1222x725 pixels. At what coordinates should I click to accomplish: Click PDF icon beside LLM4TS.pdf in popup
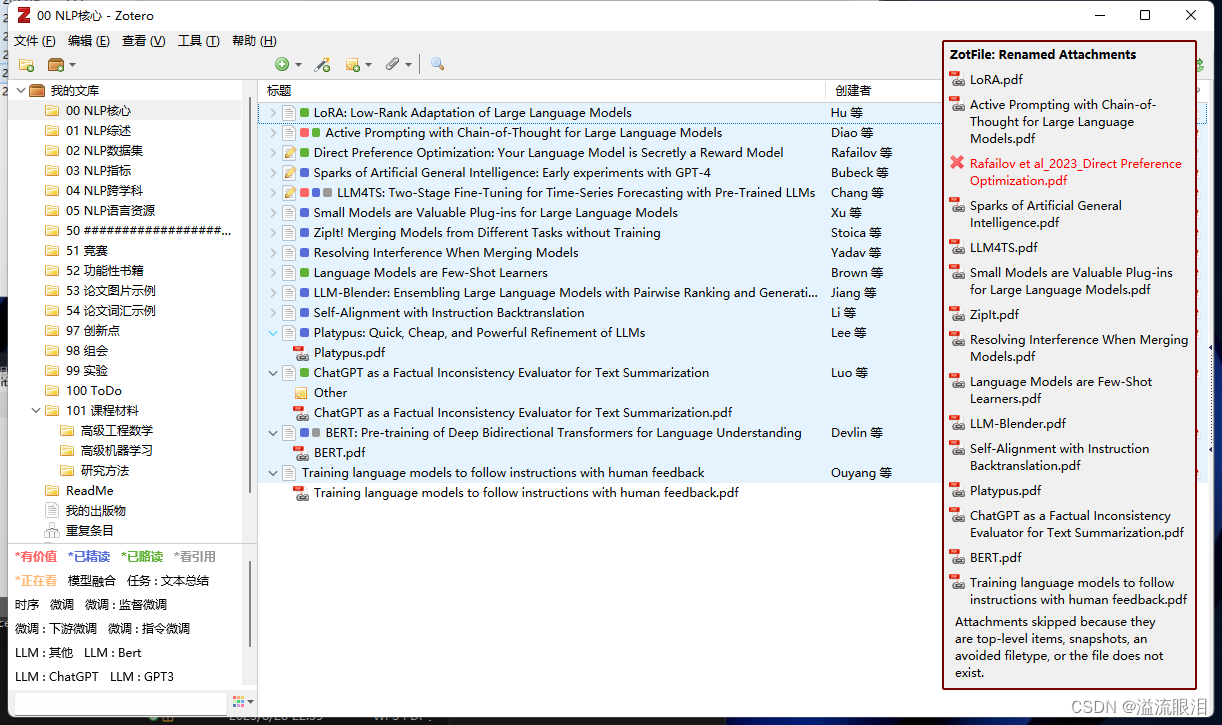957,247
